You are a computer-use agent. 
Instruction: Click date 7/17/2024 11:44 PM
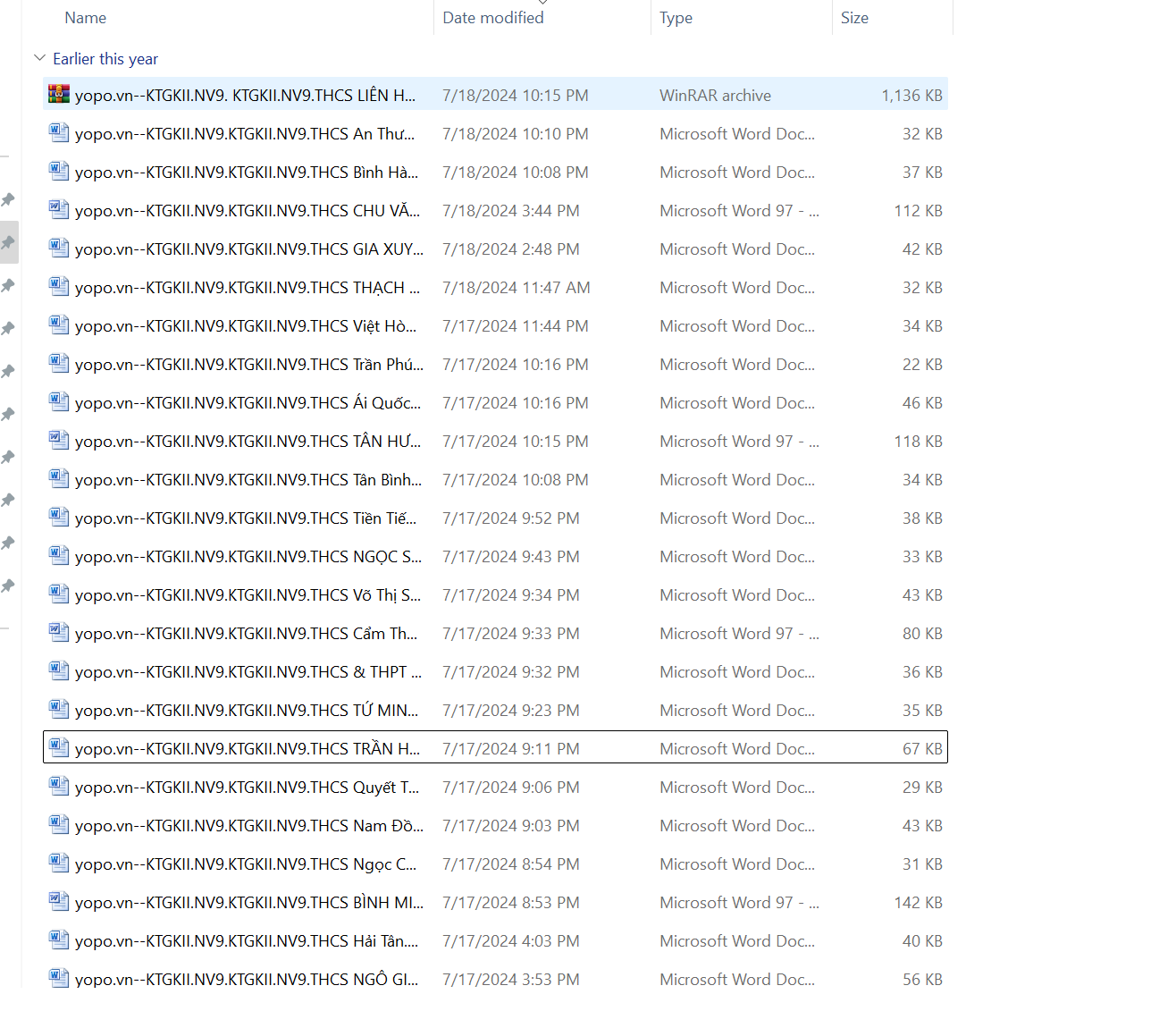point(516,326)
